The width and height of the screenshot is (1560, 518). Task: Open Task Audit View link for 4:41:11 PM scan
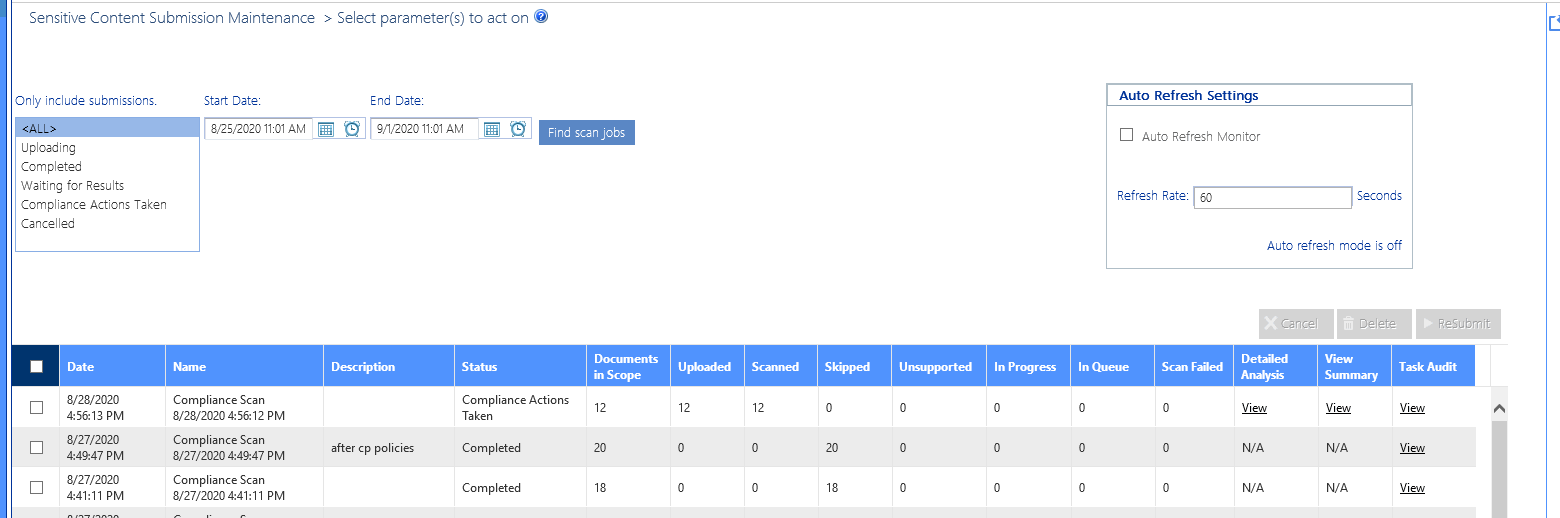coord(1412,488)
